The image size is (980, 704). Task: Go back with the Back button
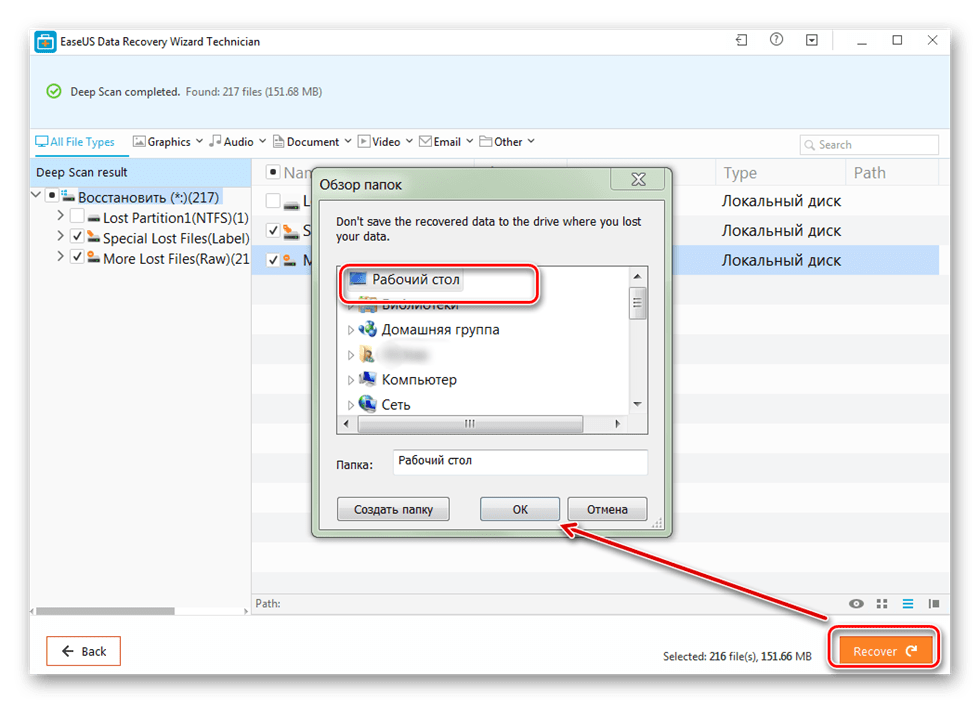(83, 651)
